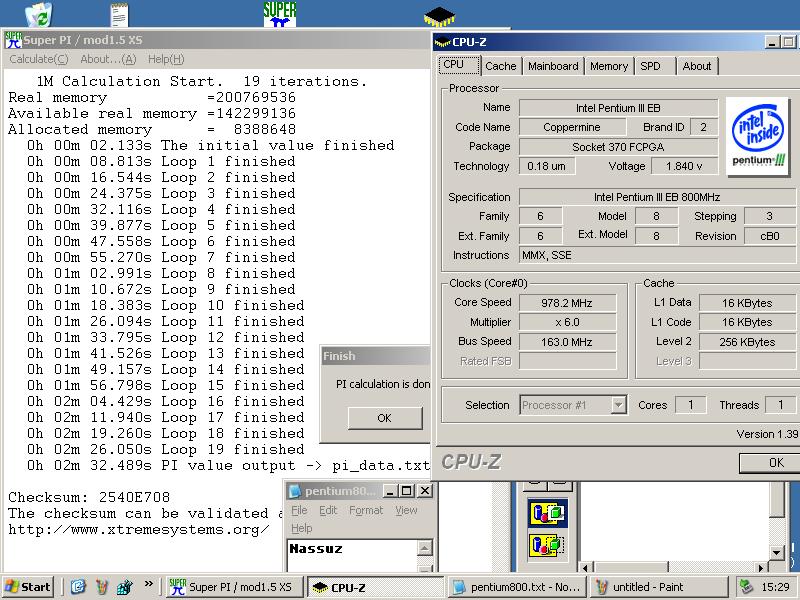Screen dimensions: 800x600
Task: Close the Notepad window
Action: [425, 491]
